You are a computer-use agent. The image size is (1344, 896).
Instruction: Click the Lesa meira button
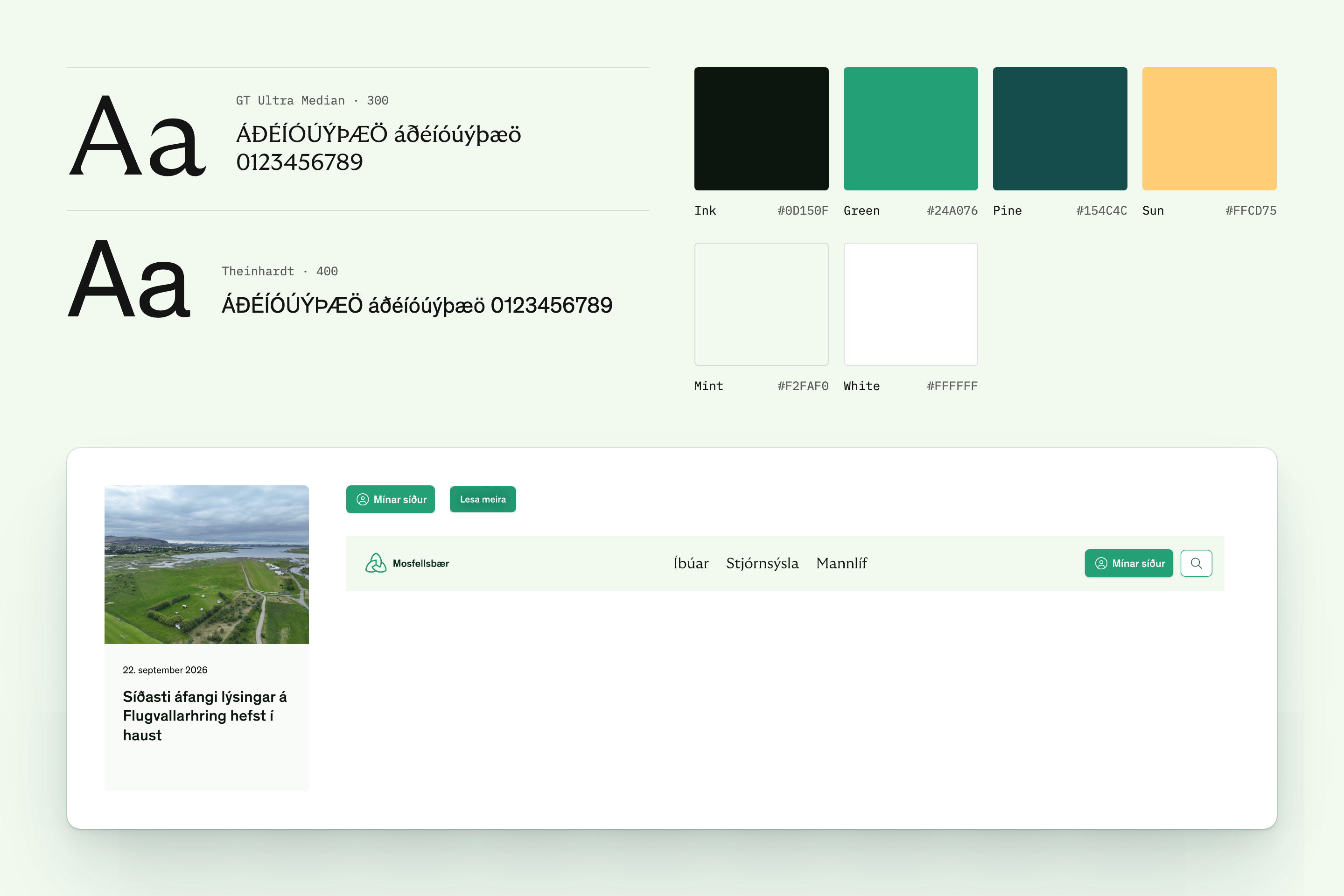pos(483,499)
